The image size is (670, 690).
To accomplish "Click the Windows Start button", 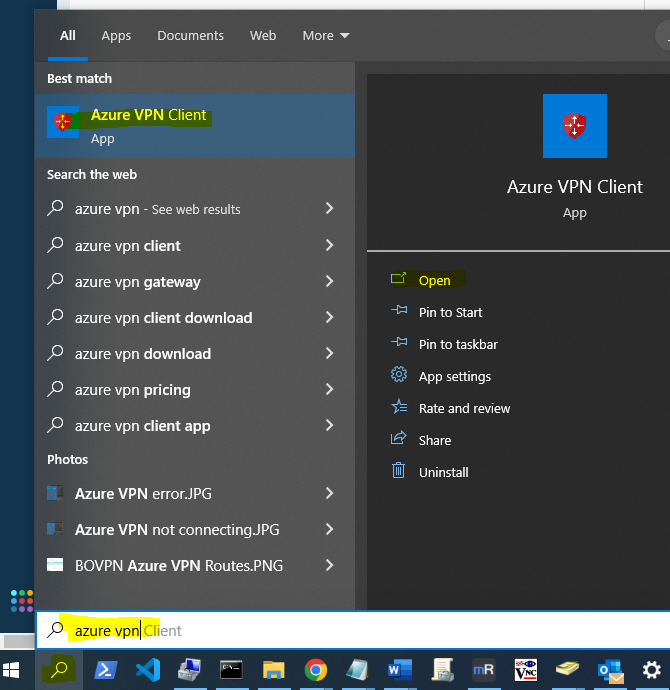I will (x=11, y=670).
